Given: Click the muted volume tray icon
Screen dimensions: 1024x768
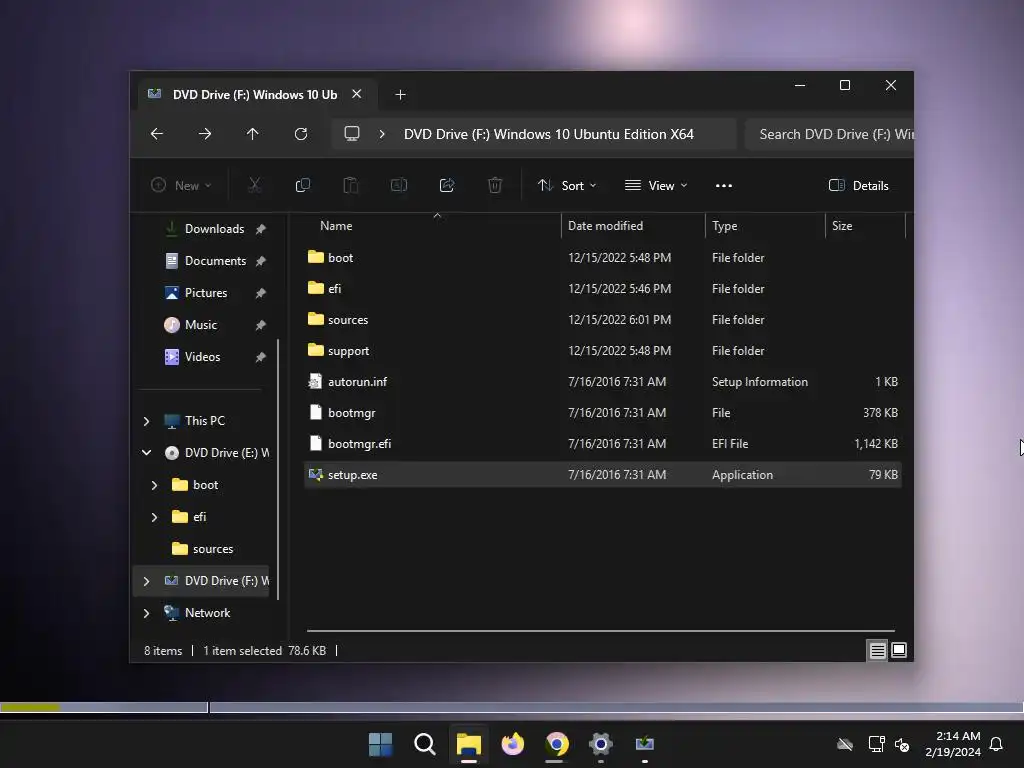Looking at the screenshot, I should tap(903, 744).
